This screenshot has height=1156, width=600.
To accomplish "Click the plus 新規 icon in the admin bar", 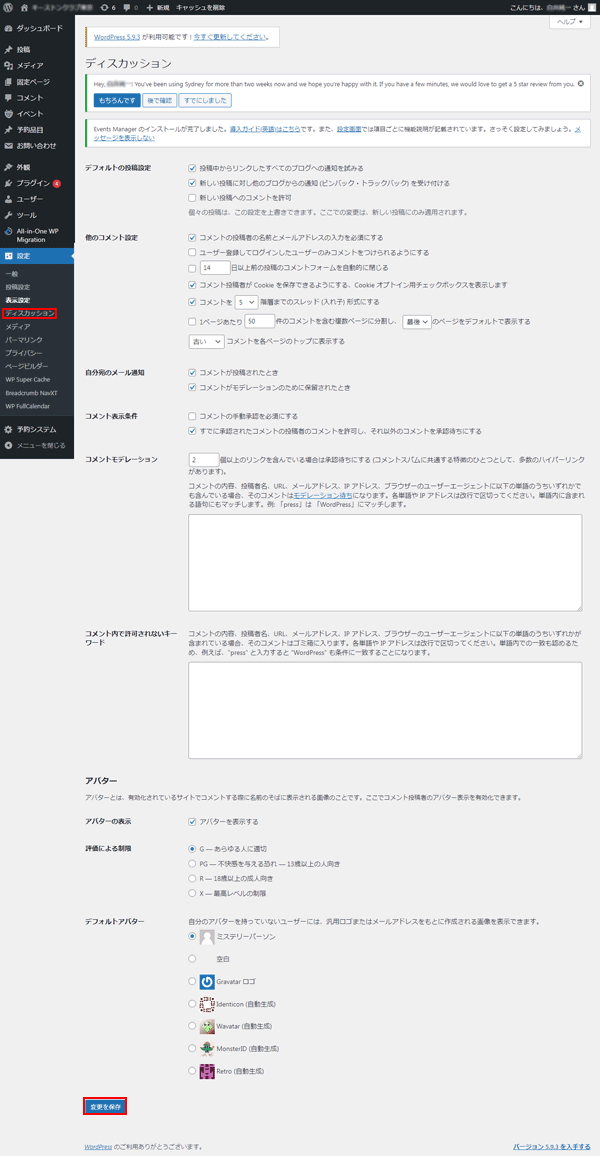I will [x=150, y=7].
